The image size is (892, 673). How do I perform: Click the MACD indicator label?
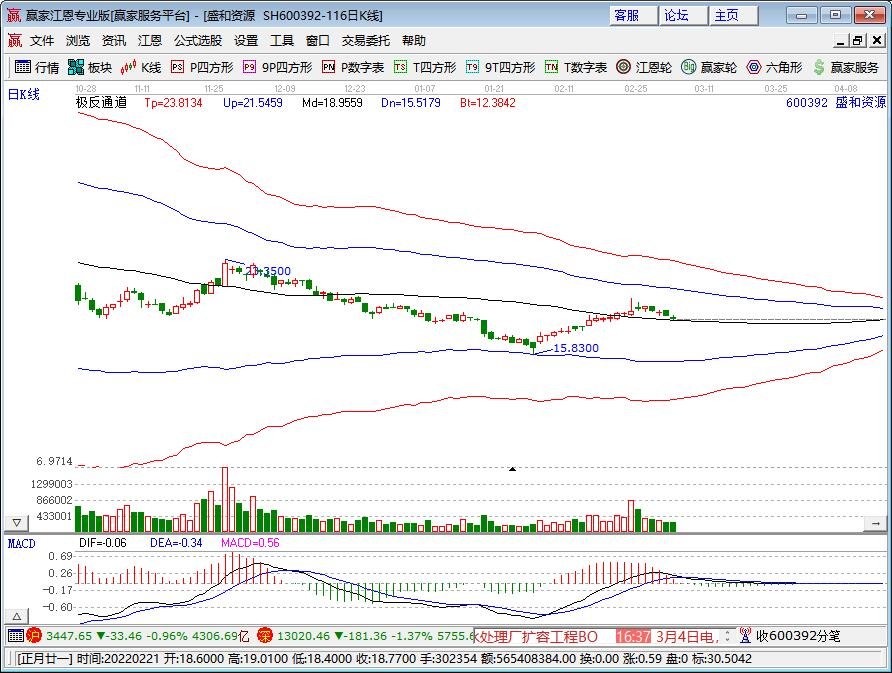(22, 543)
